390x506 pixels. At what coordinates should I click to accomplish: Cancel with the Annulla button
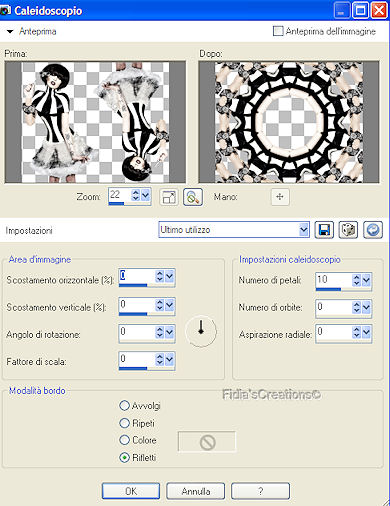click(196, 491)
